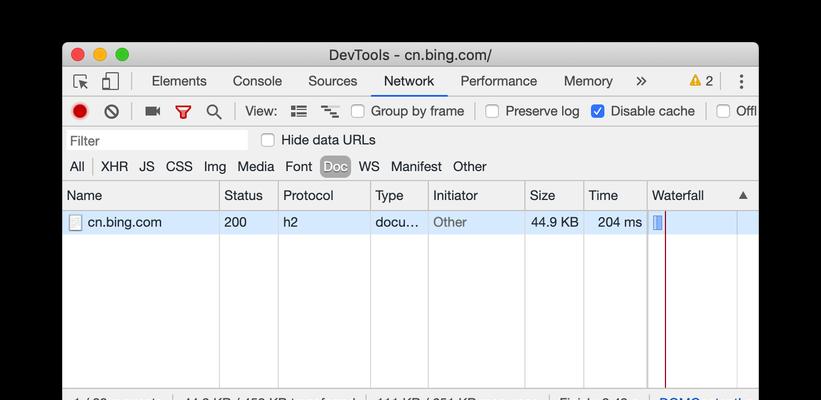Sort by the Waterfall column arrow

(x=743, y=195)
